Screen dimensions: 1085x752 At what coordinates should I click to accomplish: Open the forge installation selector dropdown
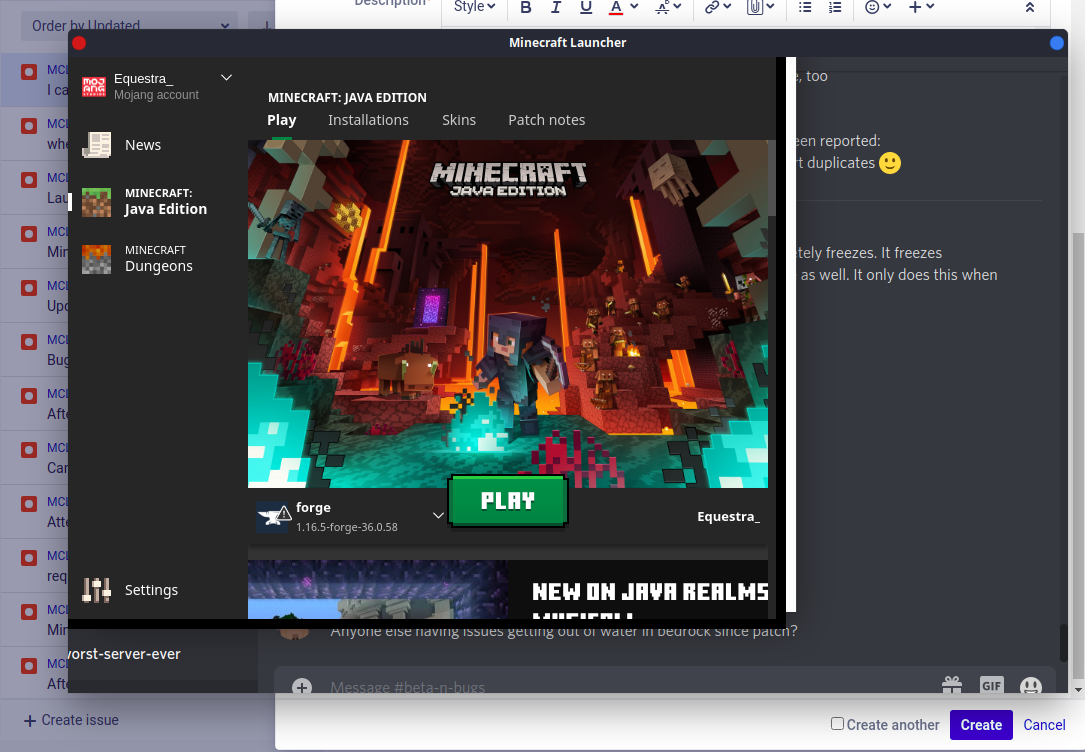[438, 515]
